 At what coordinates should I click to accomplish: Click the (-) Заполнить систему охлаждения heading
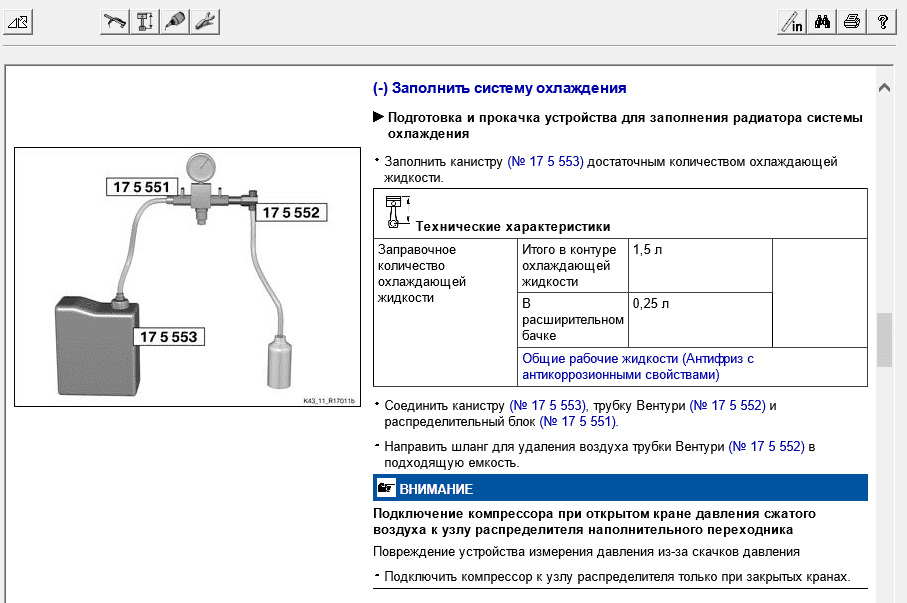(x=499, y=88)
